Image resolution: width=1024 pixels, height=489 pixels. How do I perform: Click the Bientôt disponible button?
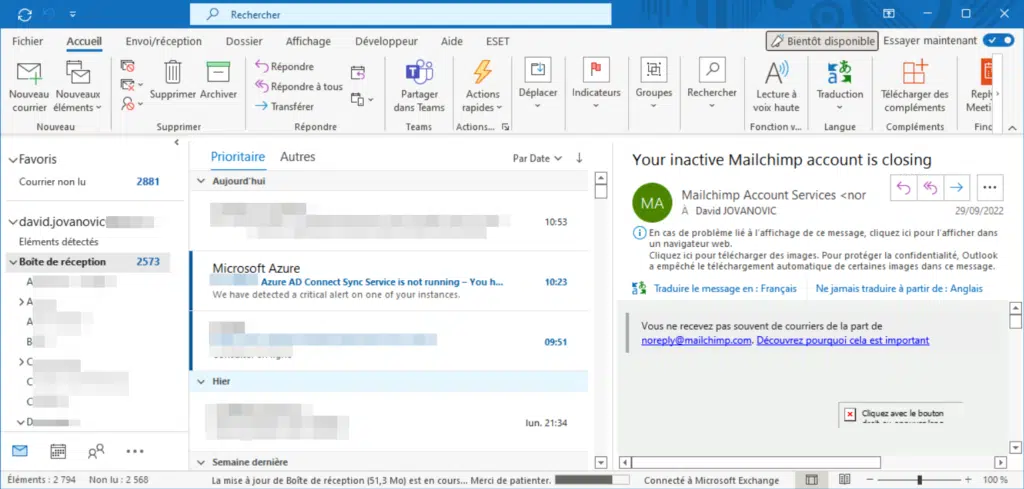822,40
